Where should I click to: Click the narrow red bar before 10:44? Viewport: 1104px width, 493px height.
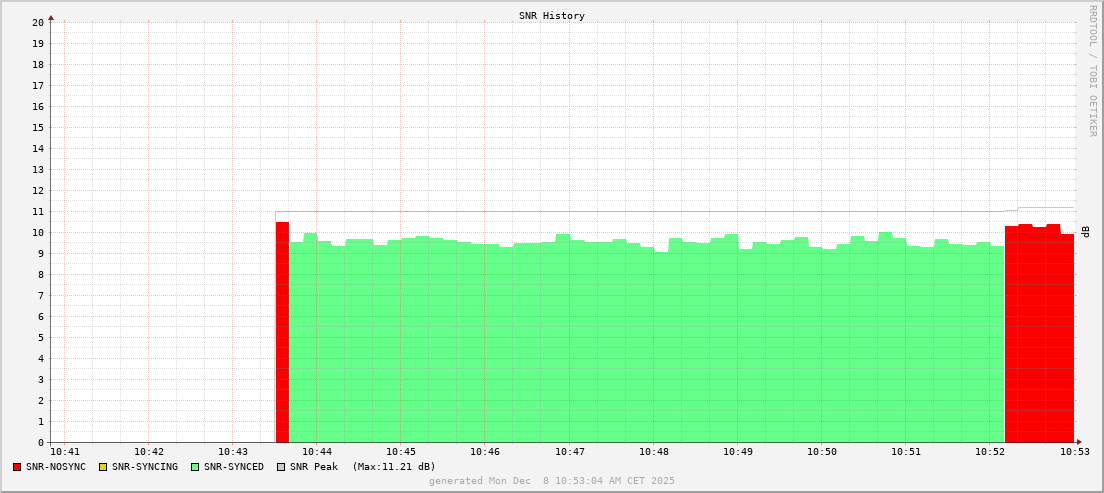[282, 332]
